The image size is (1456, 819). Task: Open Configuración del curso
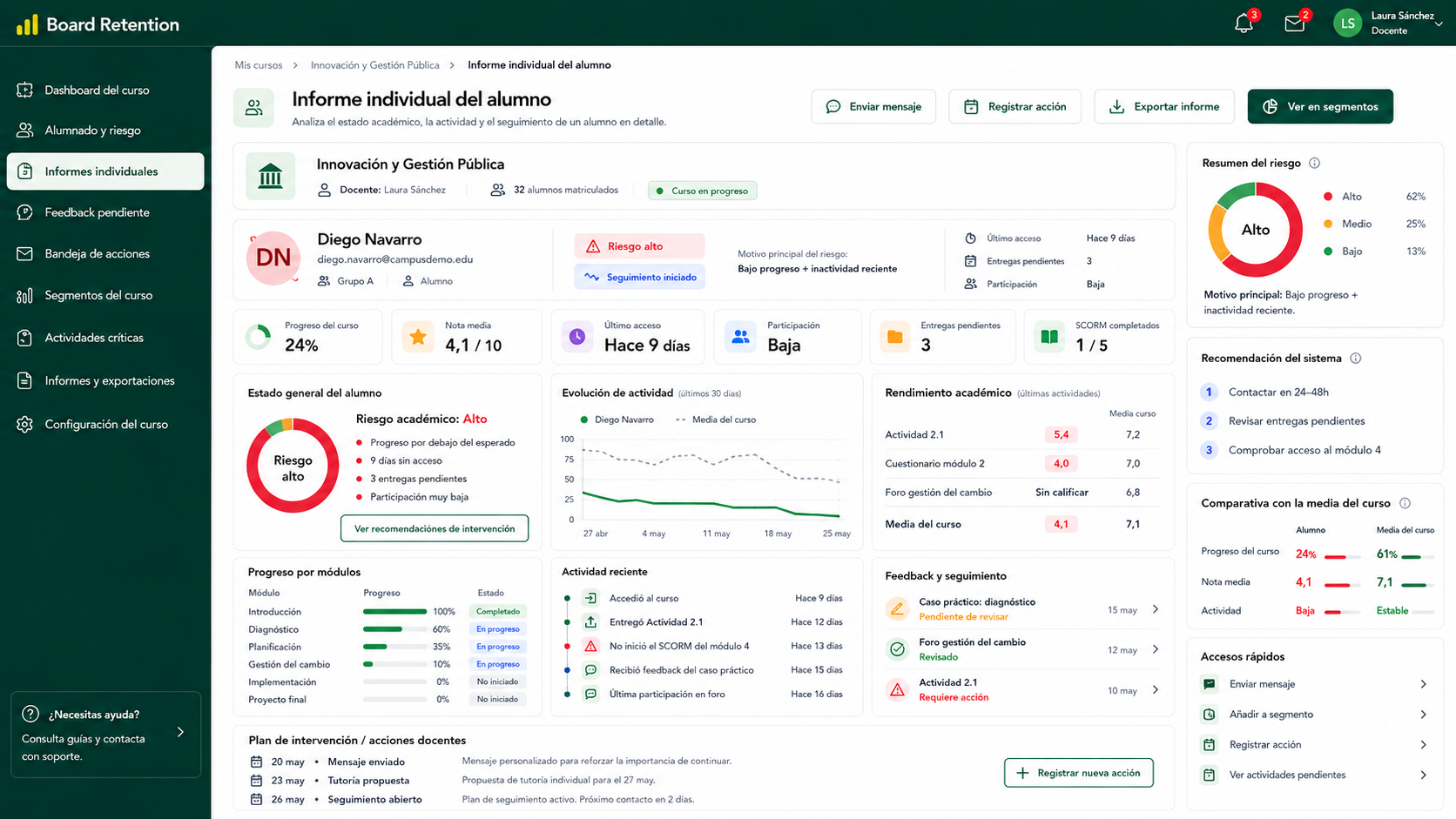[x=105, y=425]
